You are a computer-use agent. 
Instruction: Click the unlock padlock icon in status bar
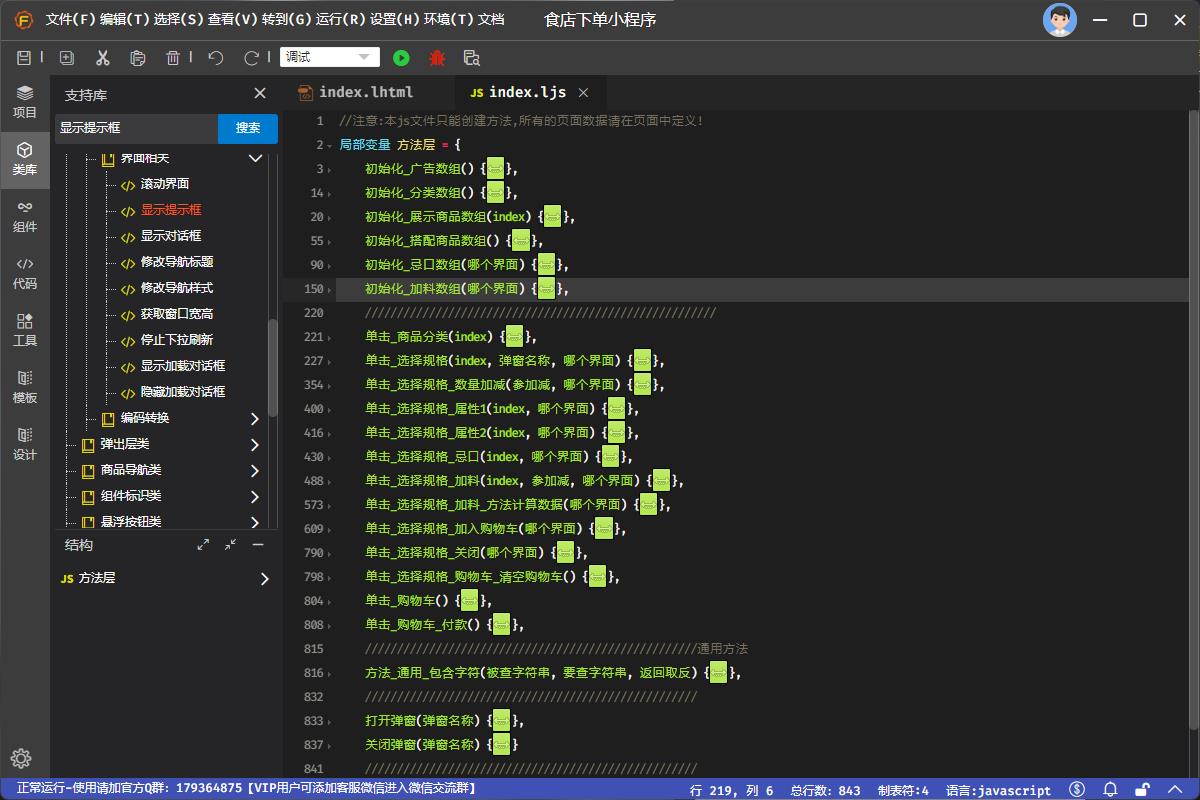[1143, 789]
